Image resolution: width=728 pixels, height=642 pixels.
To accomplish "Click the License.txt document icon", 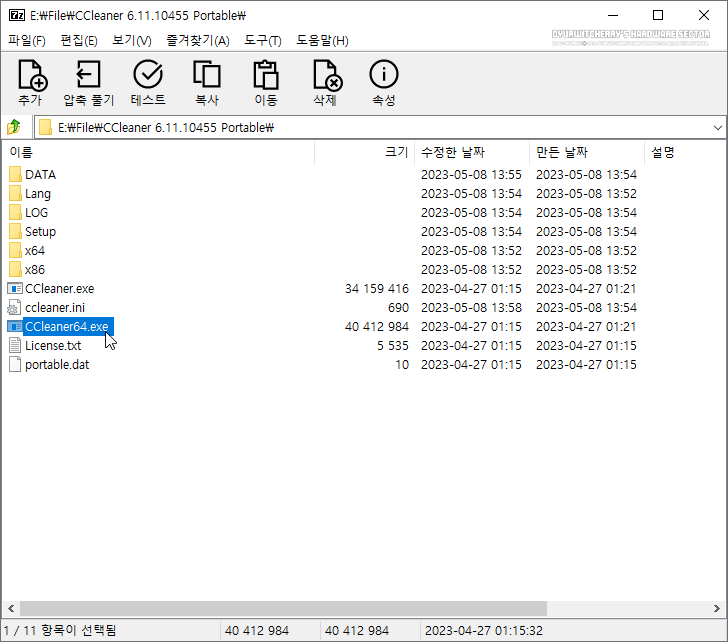I will [x=15, y=345].
